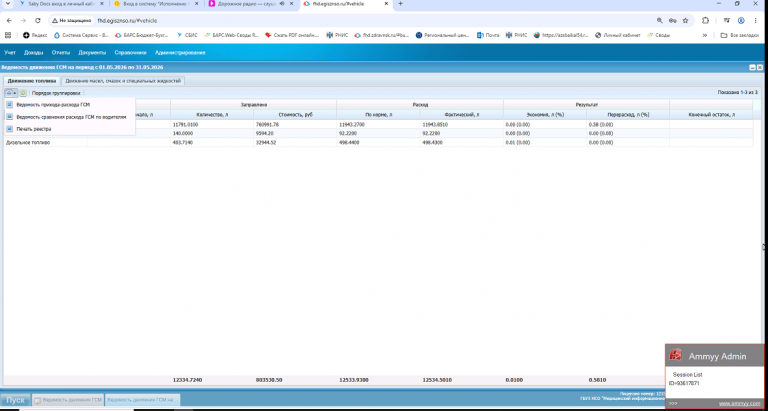This screenshot has width=768, height=411.
Task: Choose Печать реестра from the dropdown menu
Action: click(34, 129)
